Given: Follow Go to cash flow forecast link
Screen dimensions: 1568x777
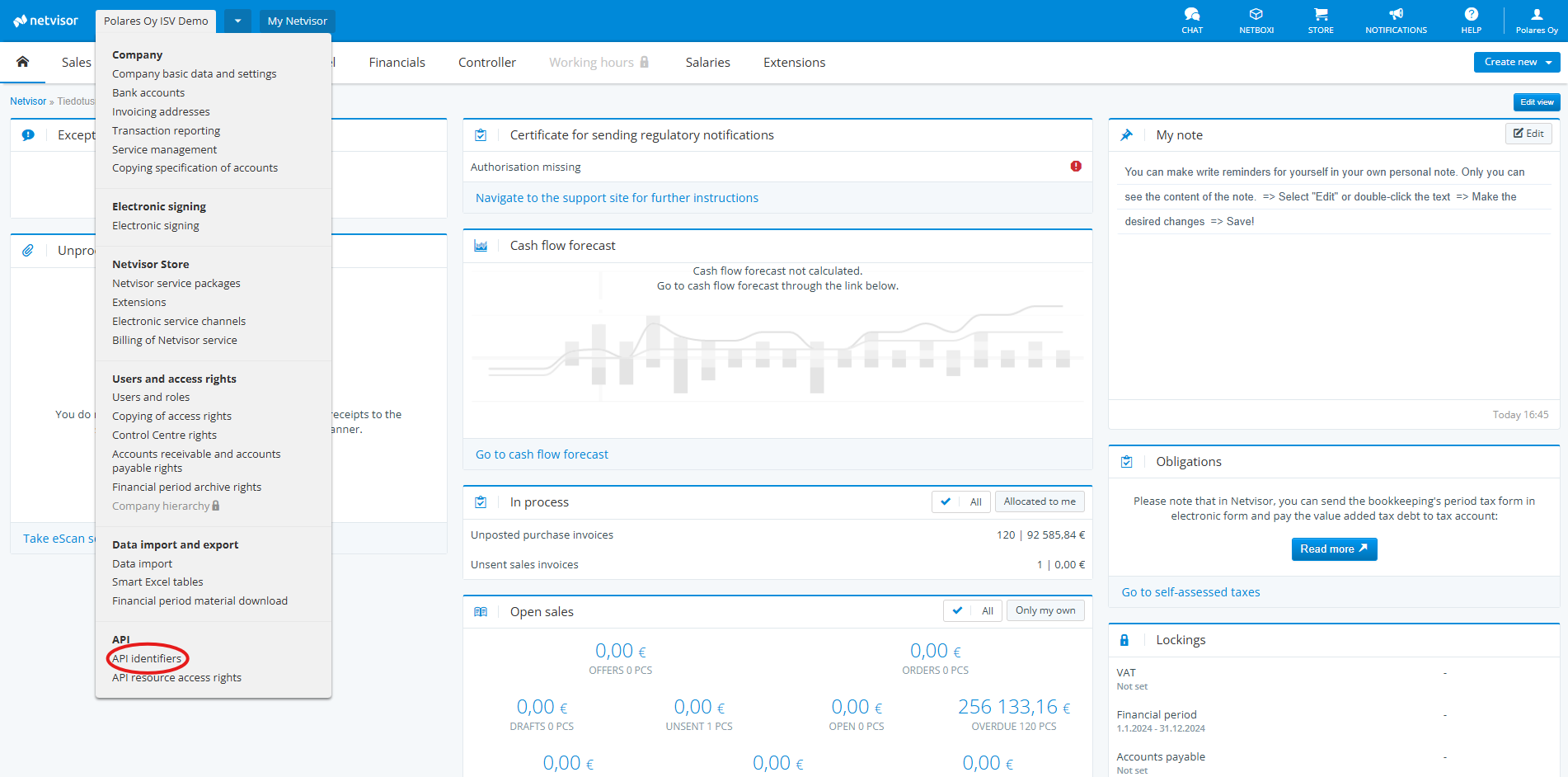Looking at the screenshot, I should pos(542,454).
